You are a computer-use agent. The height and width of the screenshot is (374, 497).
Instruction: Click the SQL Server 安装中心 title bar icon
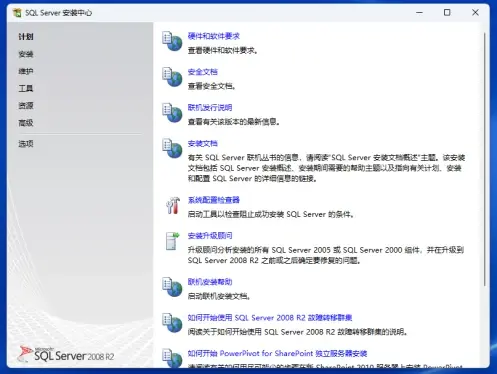17,13
